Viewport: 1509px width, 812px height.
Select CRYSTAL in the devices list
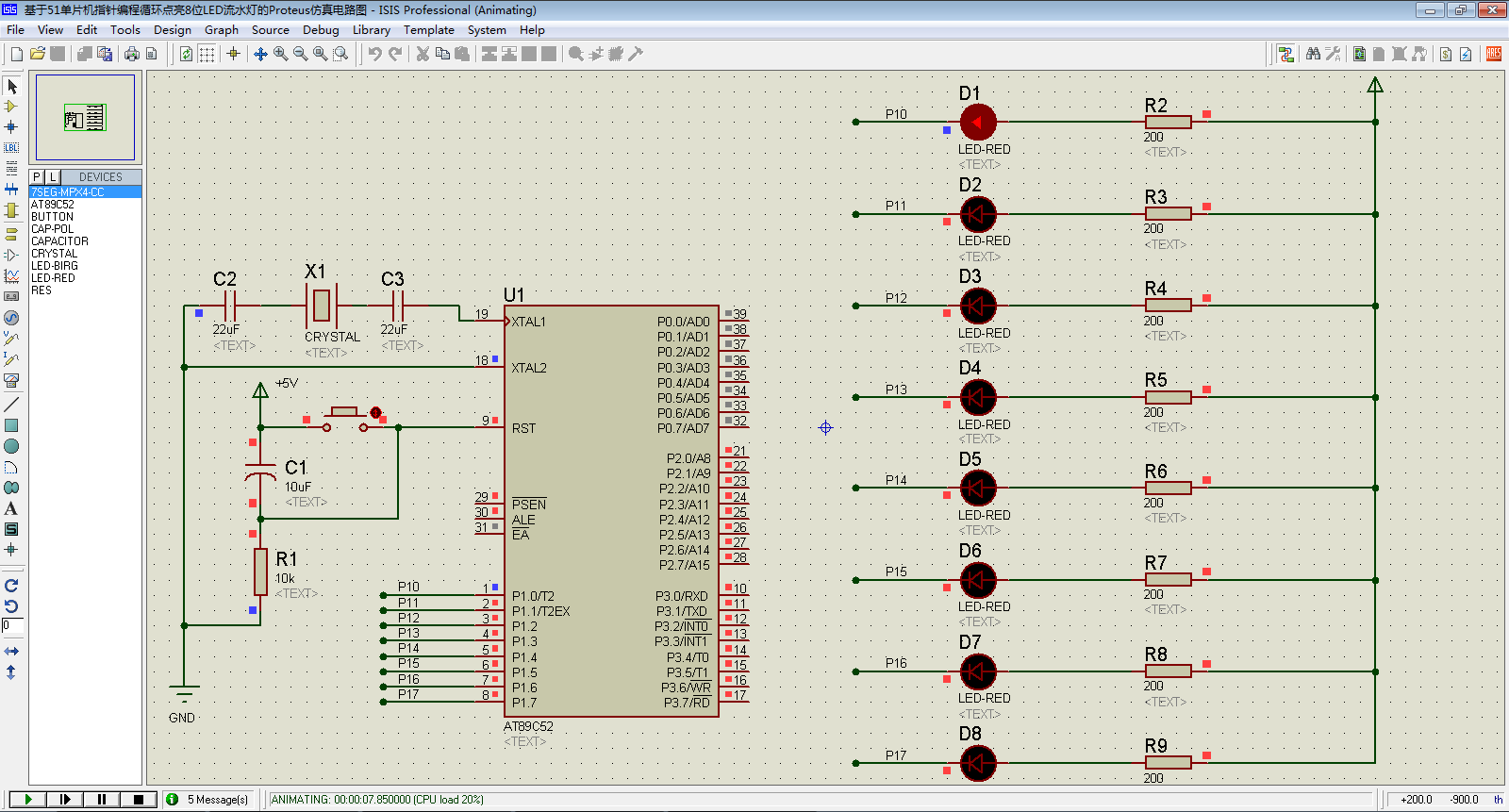coord(85,254)
